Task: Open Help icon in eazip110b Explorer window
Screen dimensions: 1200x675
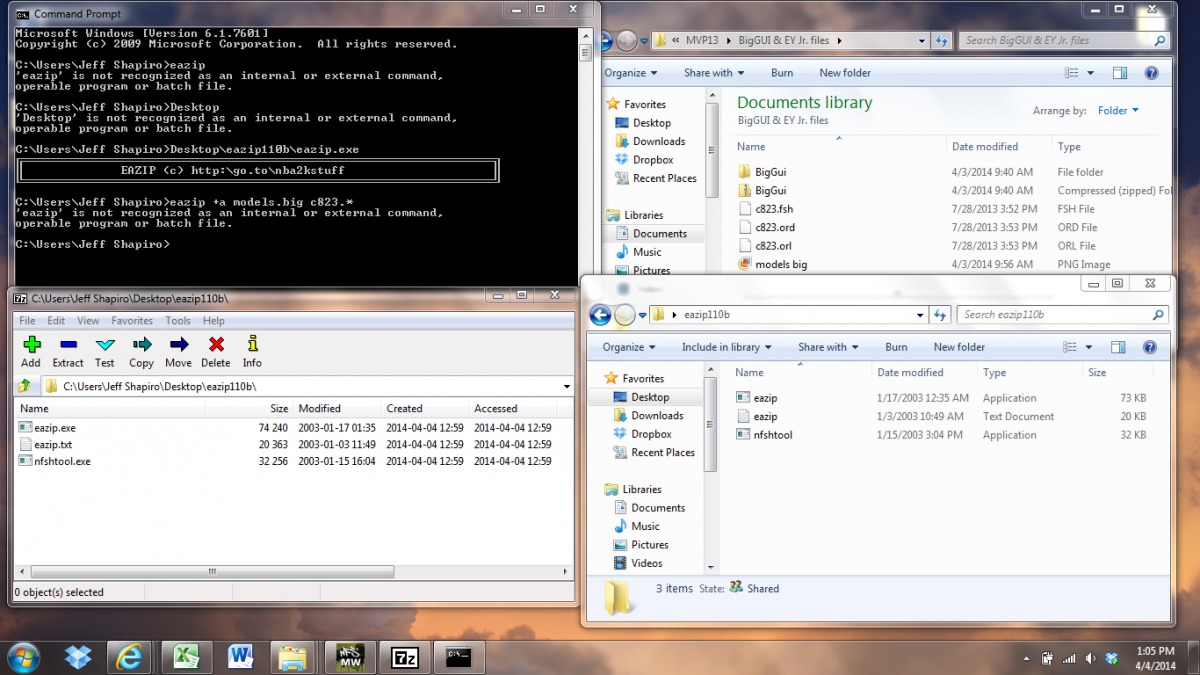Action: 1150,347
